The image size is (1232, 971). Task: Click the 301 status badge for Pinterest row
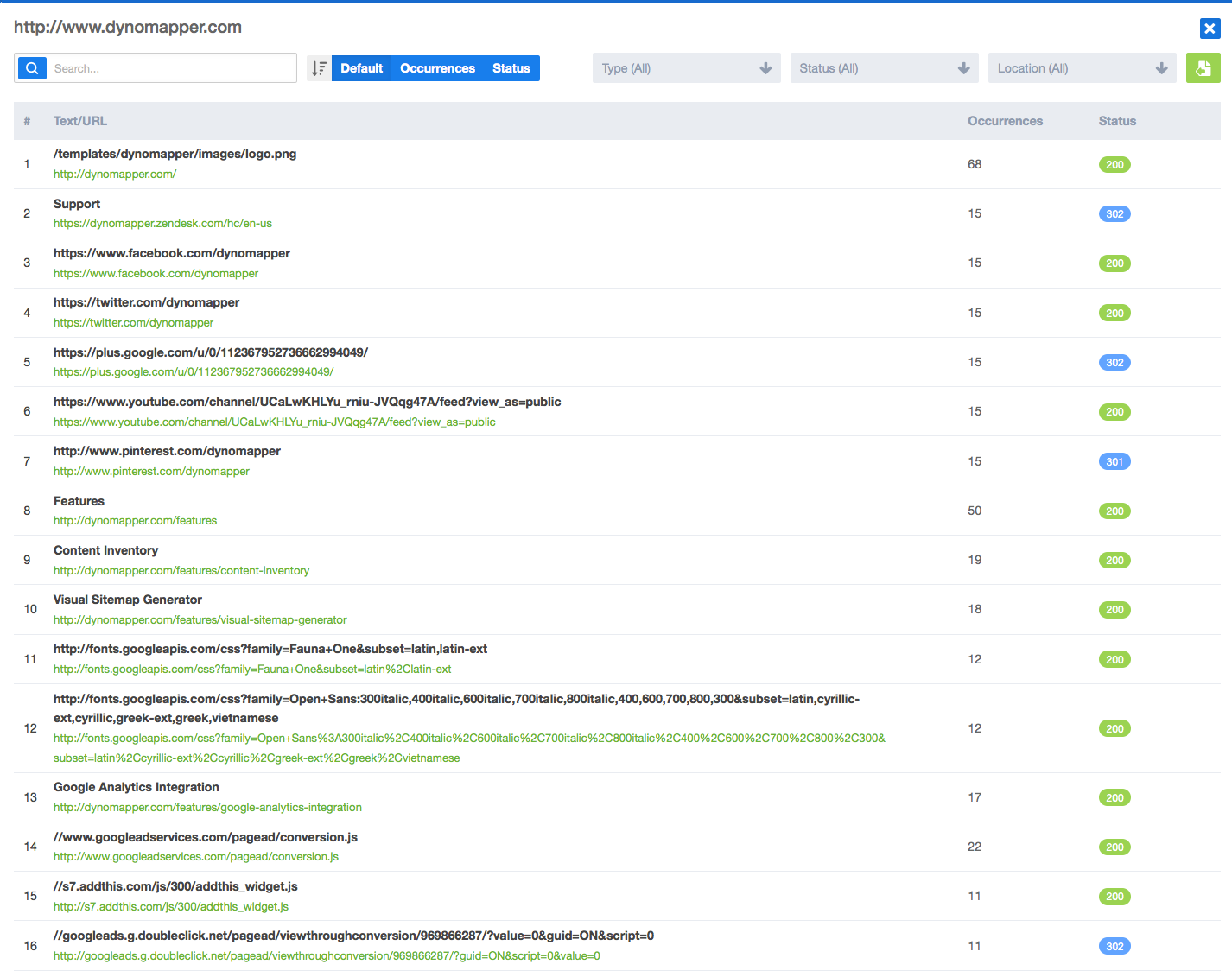pyautogui.click(x=1115, y=462)
